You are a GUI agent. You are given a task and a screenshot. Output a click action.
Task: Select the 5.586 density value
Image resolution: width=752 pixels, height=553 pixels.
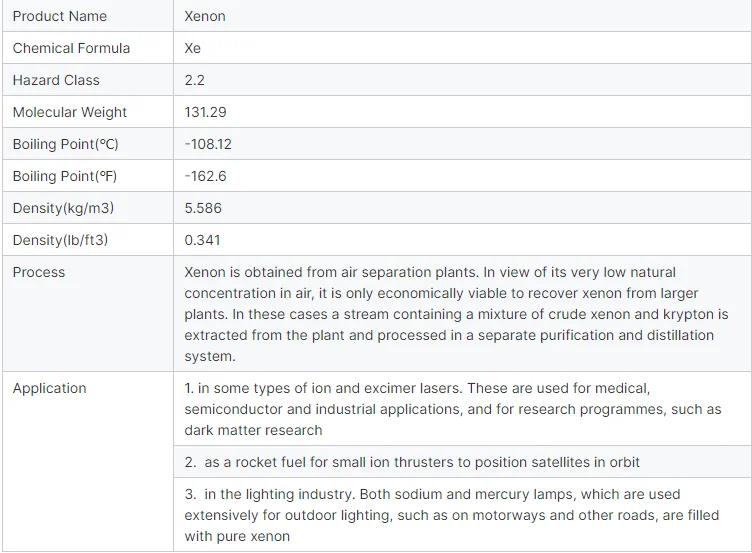click(203, 208)
